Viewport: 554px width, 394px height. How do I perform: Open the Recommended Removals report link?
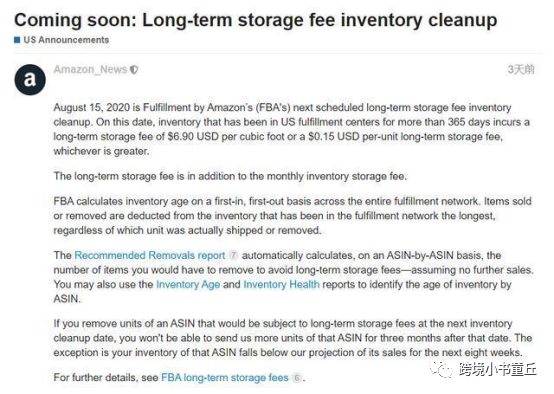(x=150, y=255)
